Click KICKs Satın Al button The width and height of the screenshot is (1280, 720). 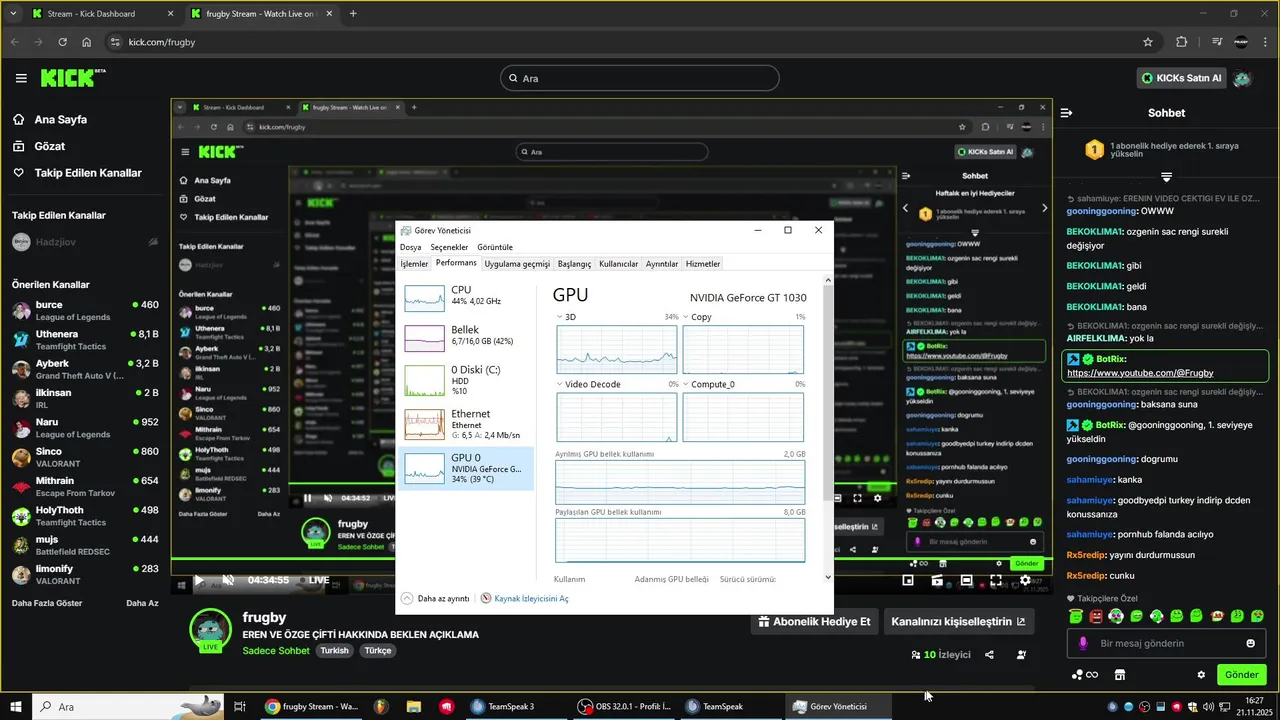click(1182, 78)
